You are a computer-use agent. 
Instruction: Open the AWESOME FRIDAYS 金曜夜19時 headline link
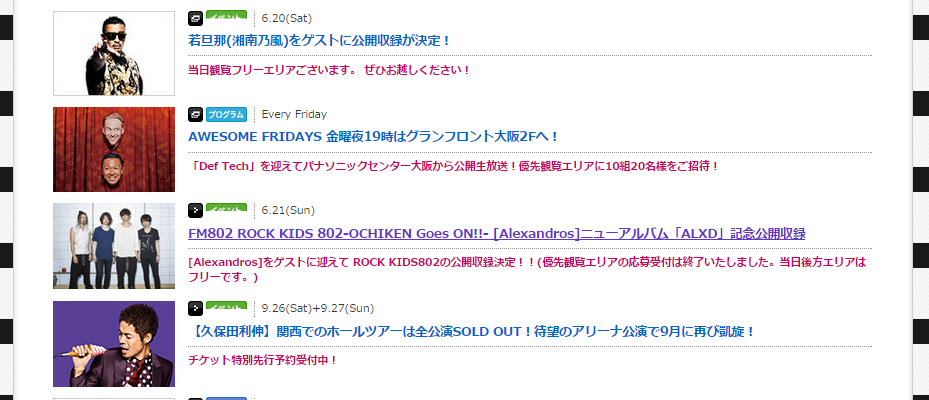point(373,137)
